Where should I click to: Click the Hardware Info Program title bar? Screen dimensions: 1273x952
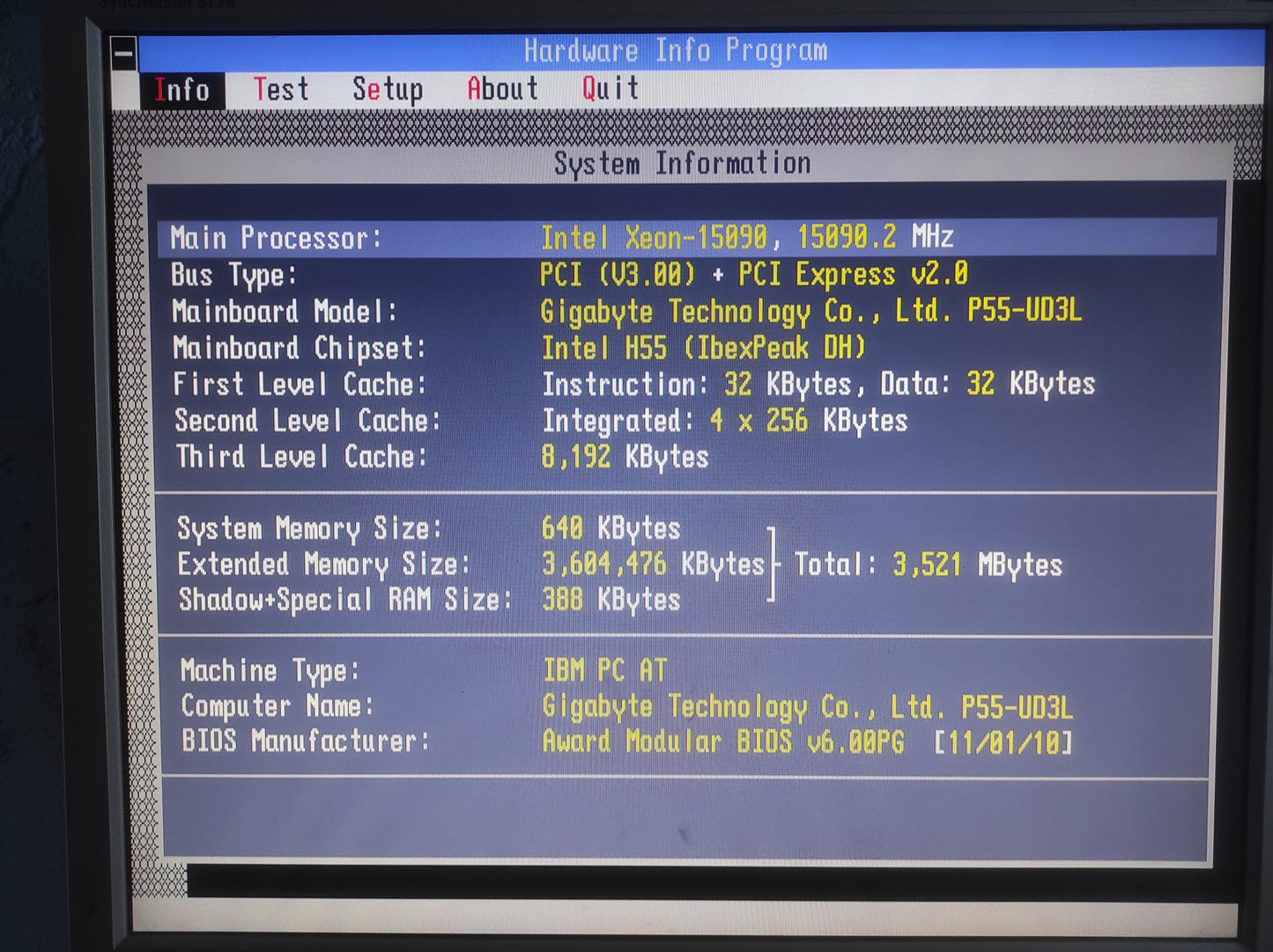click(x=676, y=51)
